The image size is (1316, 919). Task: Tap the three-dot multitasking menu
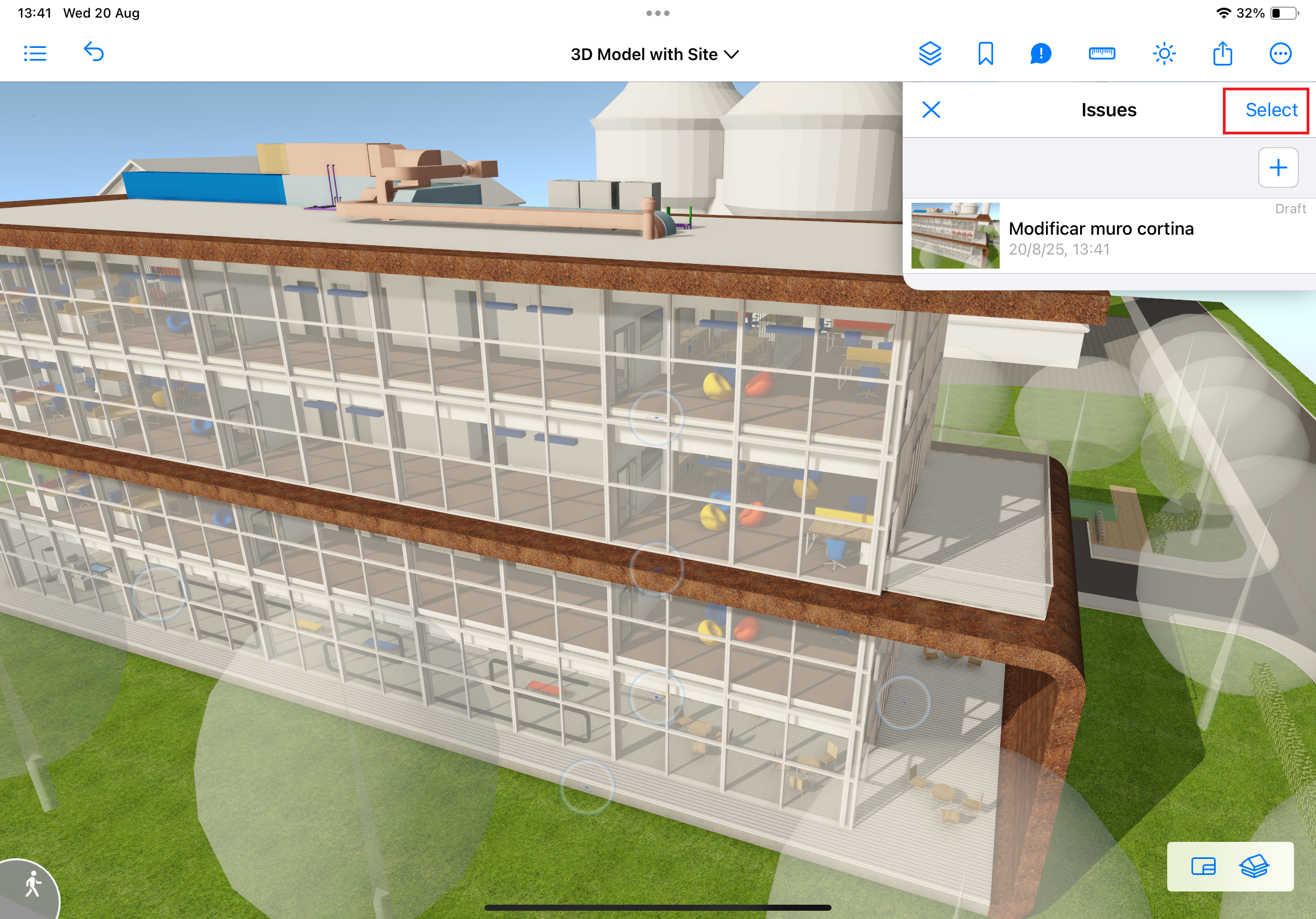(657, 13)
